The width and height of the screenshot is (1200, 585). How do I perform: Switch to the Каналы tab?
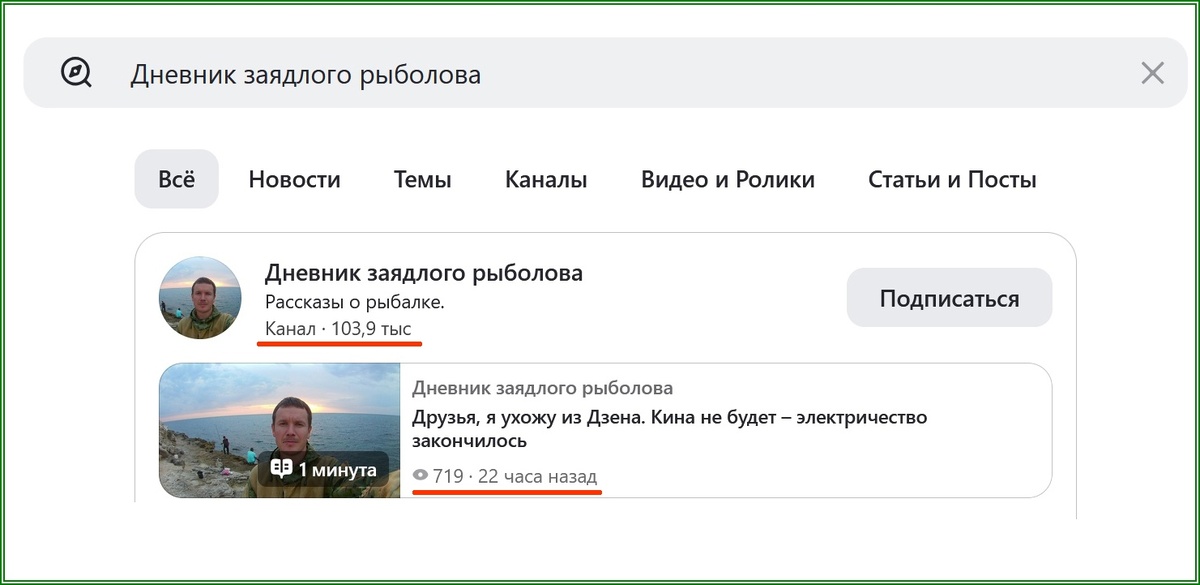tap(545, 179)
